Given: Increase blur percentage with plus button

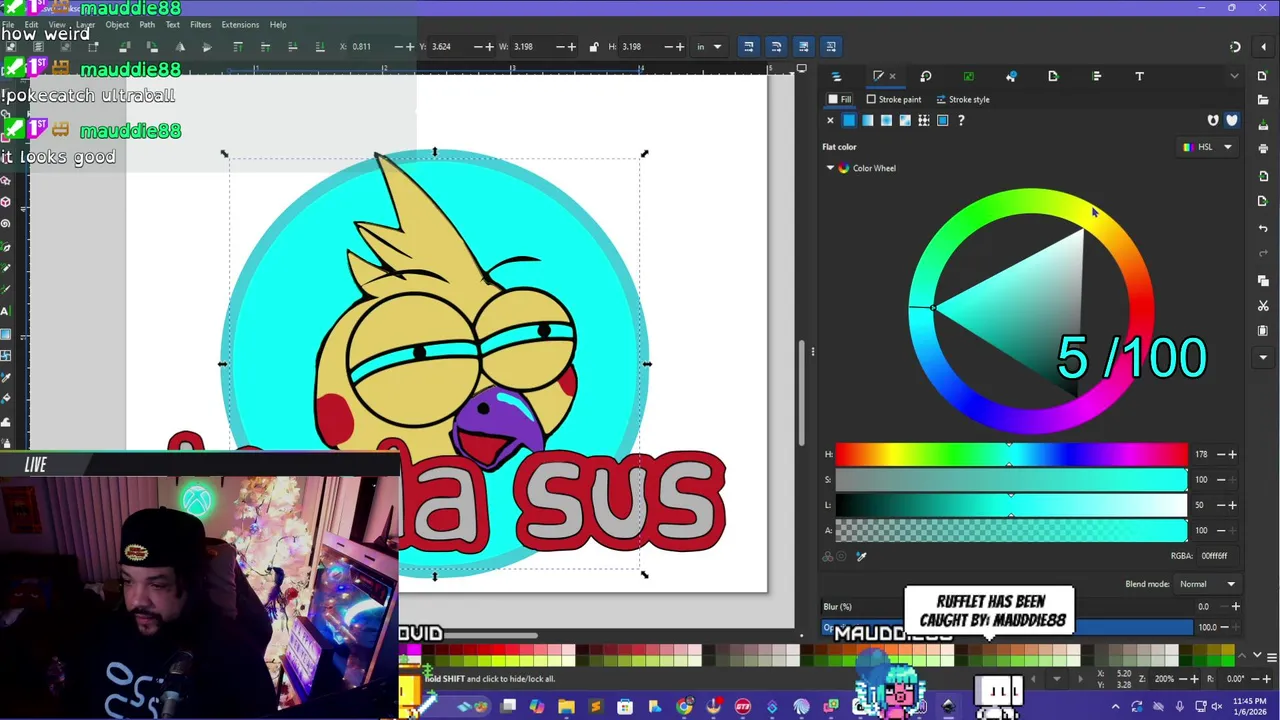Looking at the screenshot, I should tap(1235, 606).
